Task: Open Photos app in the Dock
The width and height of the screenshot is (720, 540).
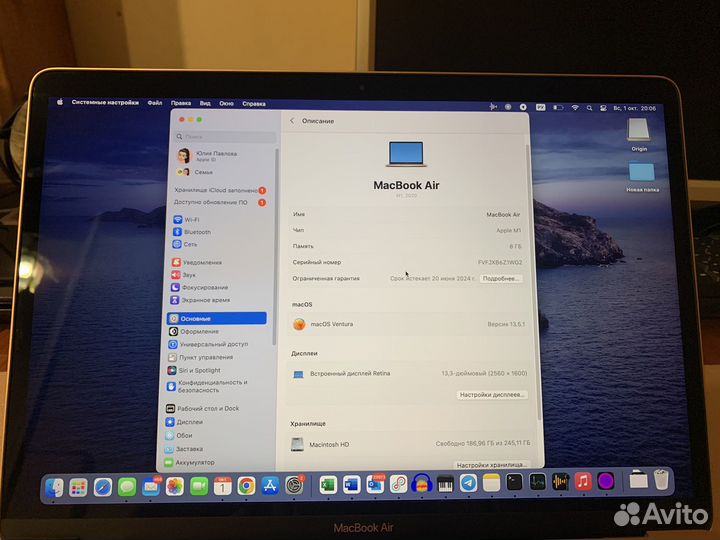Action: [x=175, y=486]
